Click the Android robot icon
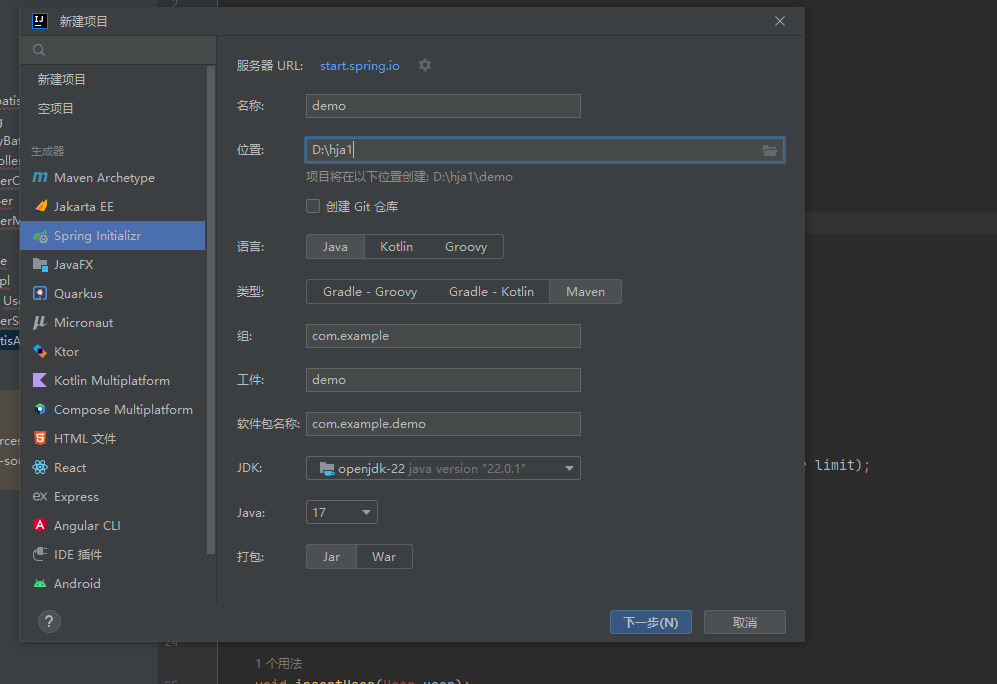The height and width of the screenshot is (684, 997). [x=40, y=583]
